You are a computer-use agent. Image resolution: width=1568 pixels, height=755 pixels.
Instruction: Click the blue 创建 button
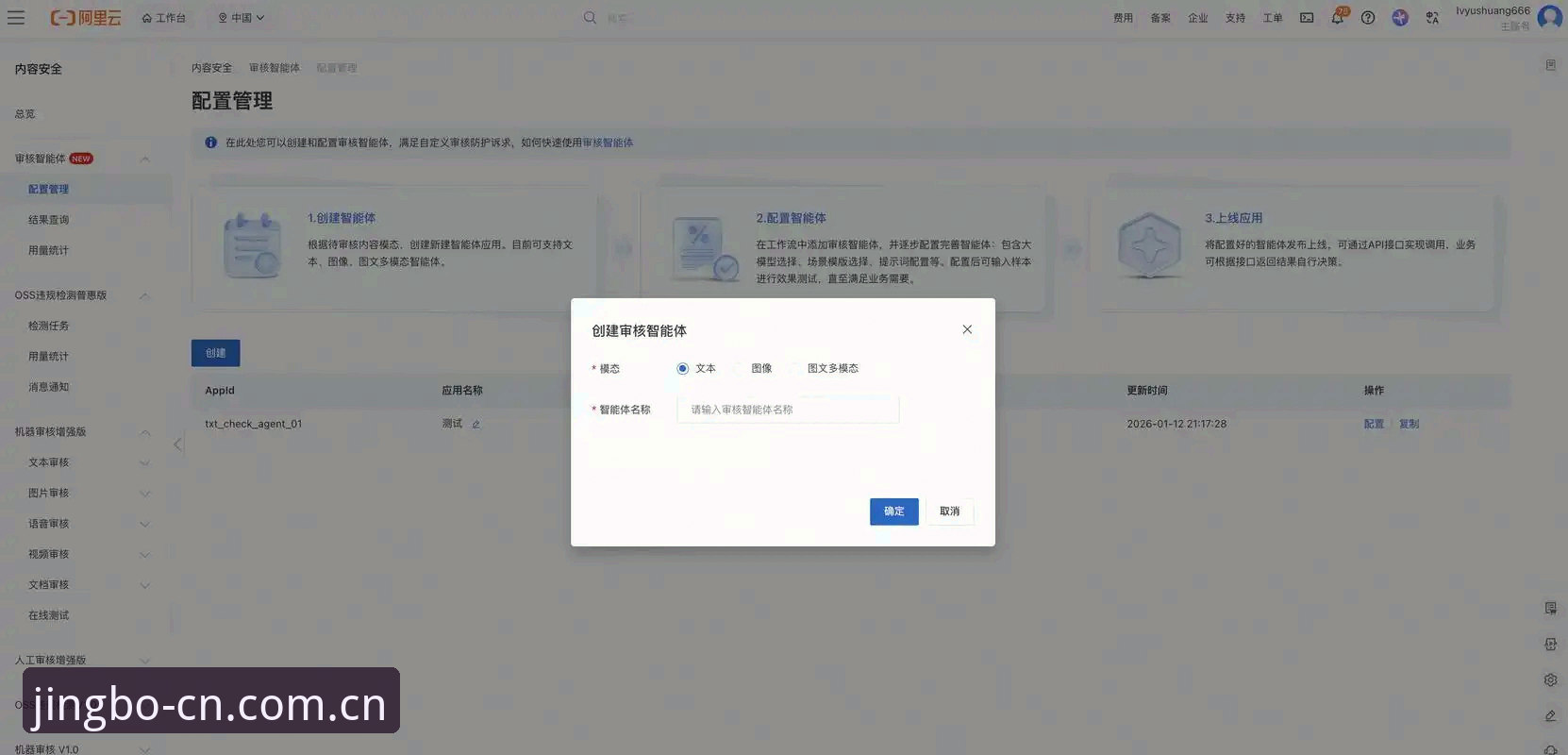click(x=215, y=353)
